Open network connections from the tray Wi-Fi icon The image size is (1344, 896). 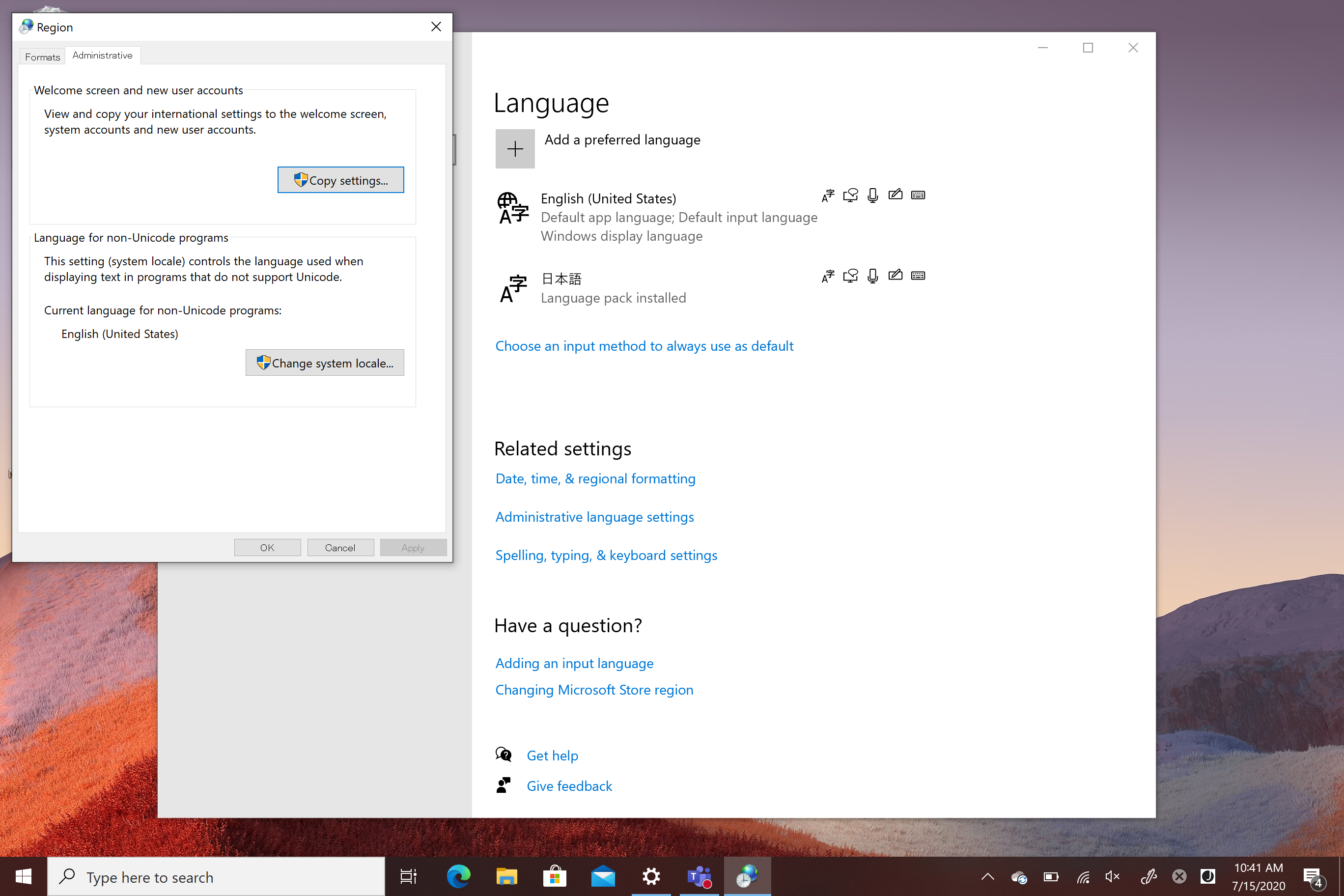pos(1083,876)
